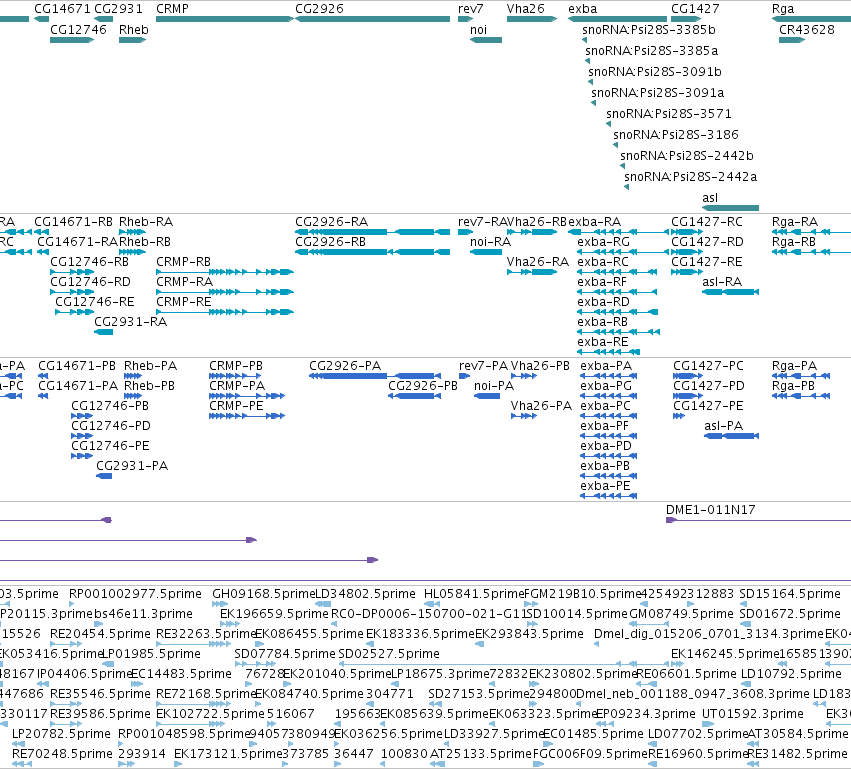Viewport: 851px width, 769px height.
Task: Select the CG1427-PE protein label
Action: (x=708, y=406)
